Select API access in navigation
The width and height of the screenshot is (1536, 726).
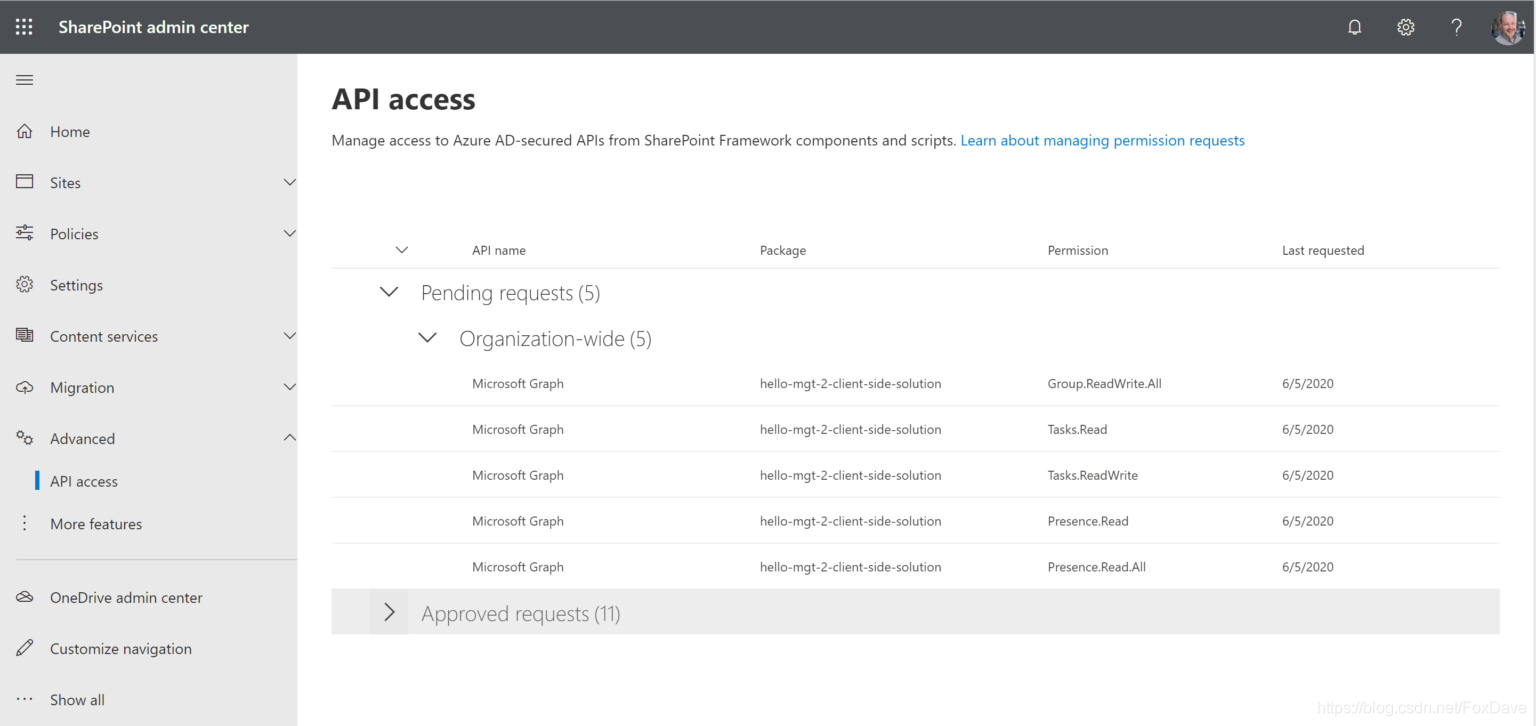point(84,481)
